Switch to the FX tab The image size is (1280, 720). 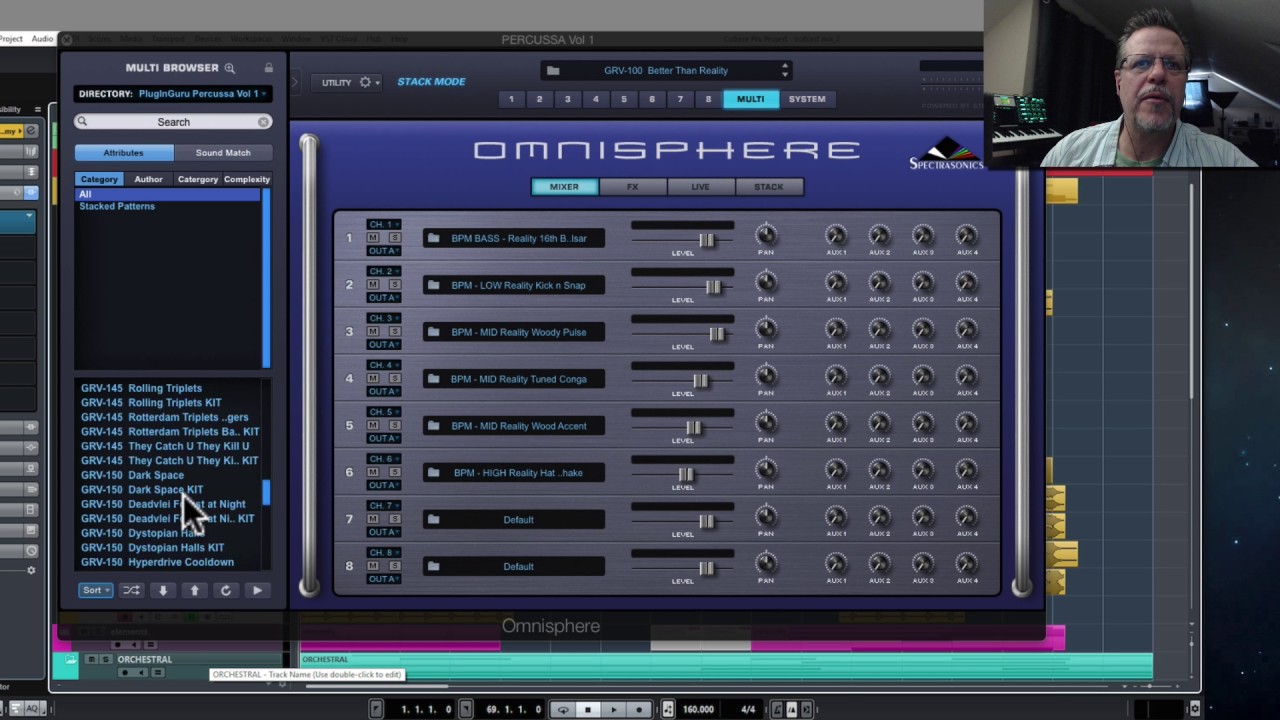(x=632, y=187)
